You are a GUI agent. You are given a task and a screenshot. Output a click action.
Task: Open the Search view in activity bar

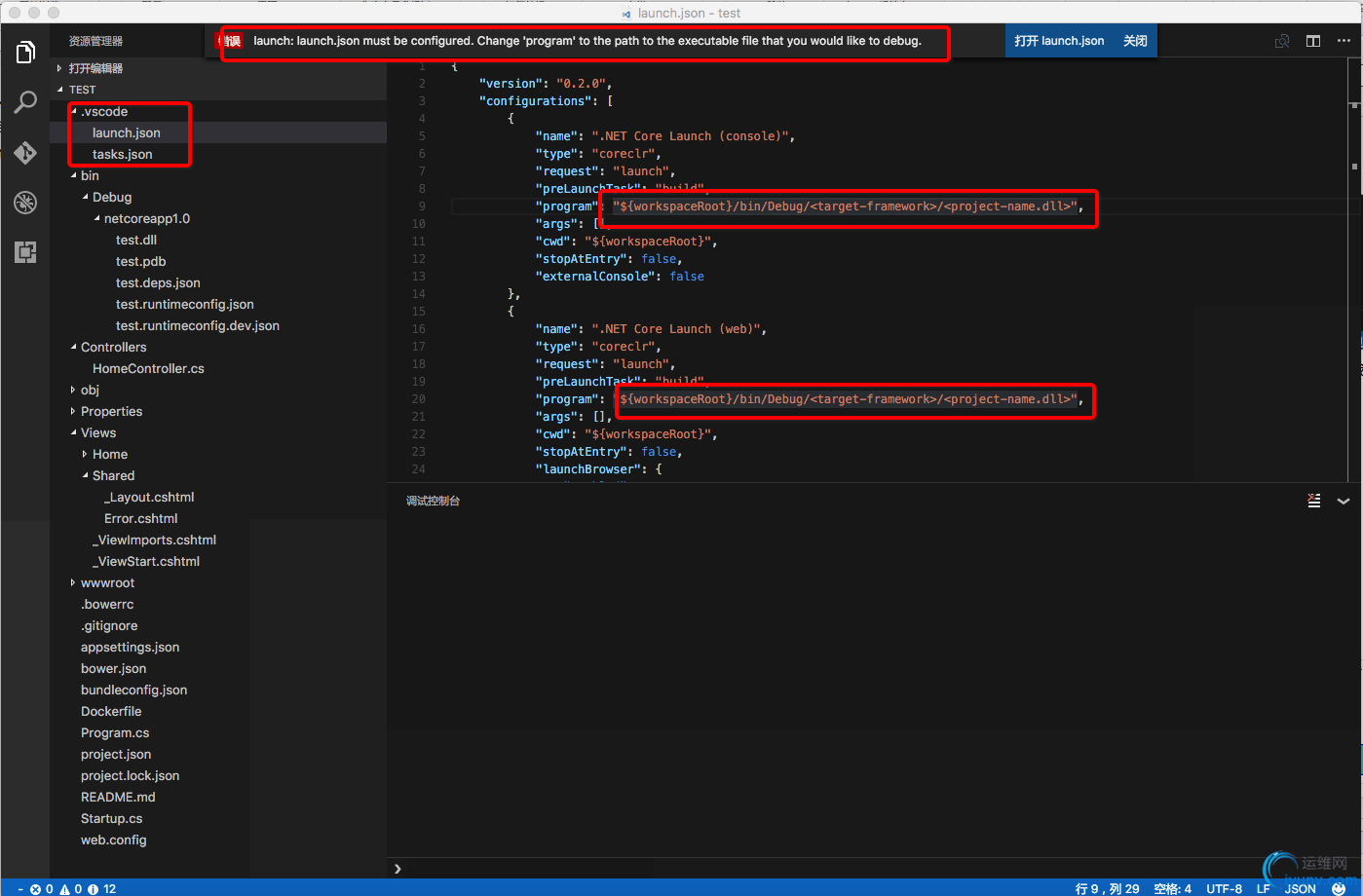tap(25, 102)
